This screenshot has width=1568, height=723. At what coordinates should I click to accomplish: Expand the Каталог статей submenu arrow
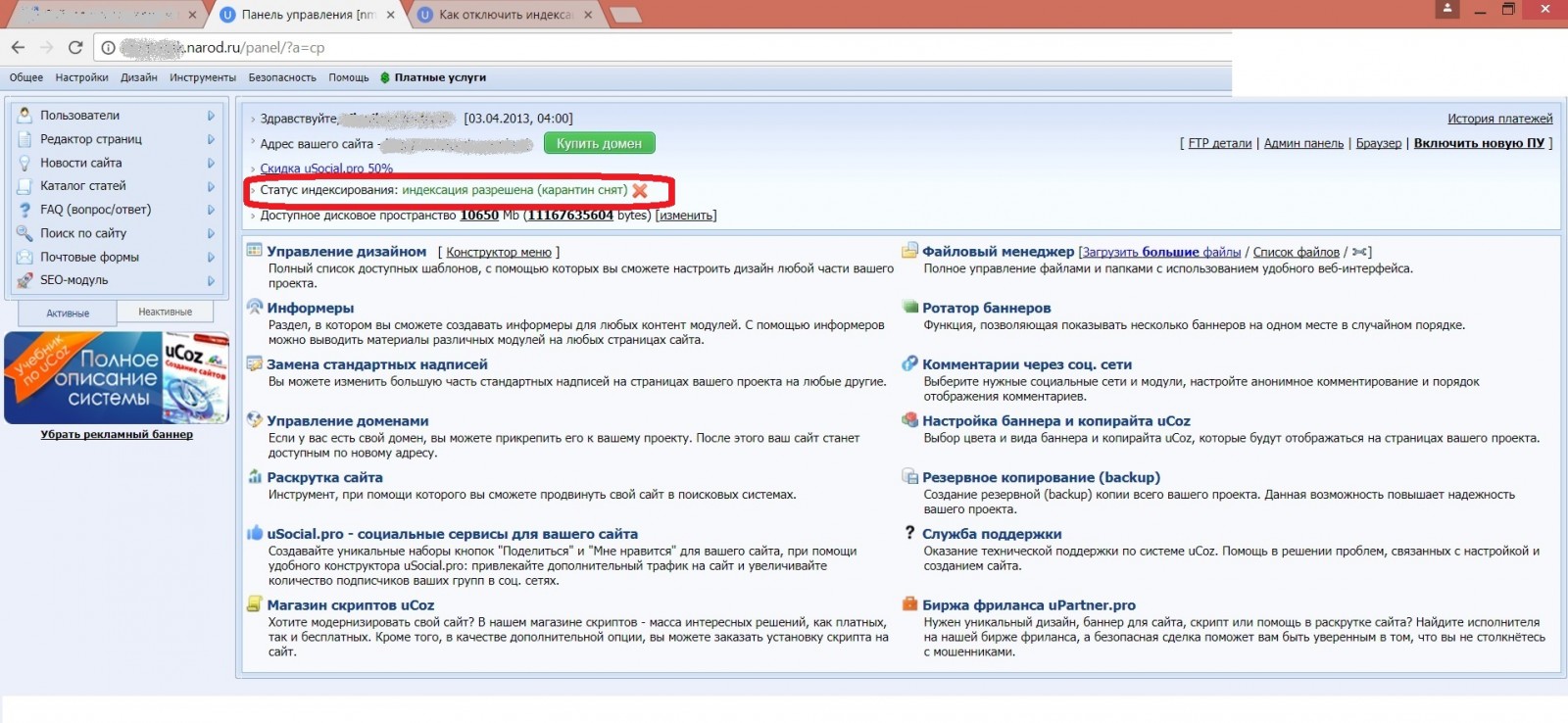pos(211,186)
